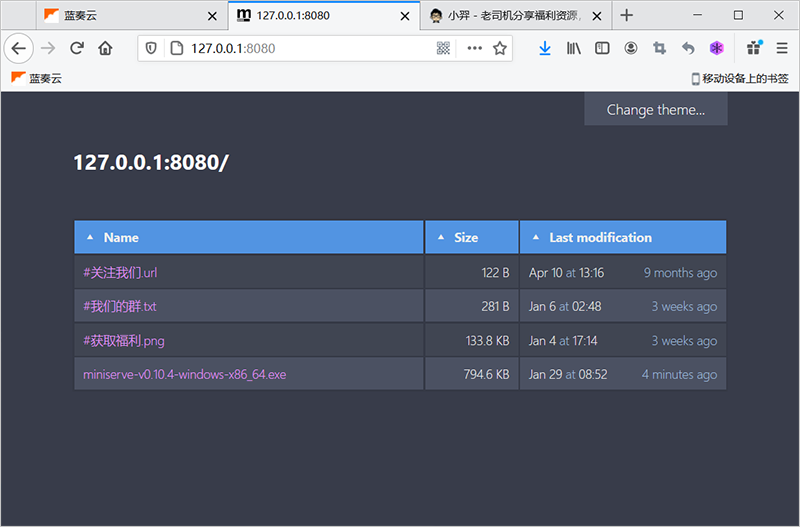Image resolution: width=800 pixels, height=527 pixels.
Task: Open the #关注我们.url file
Action: coord(120,272)
